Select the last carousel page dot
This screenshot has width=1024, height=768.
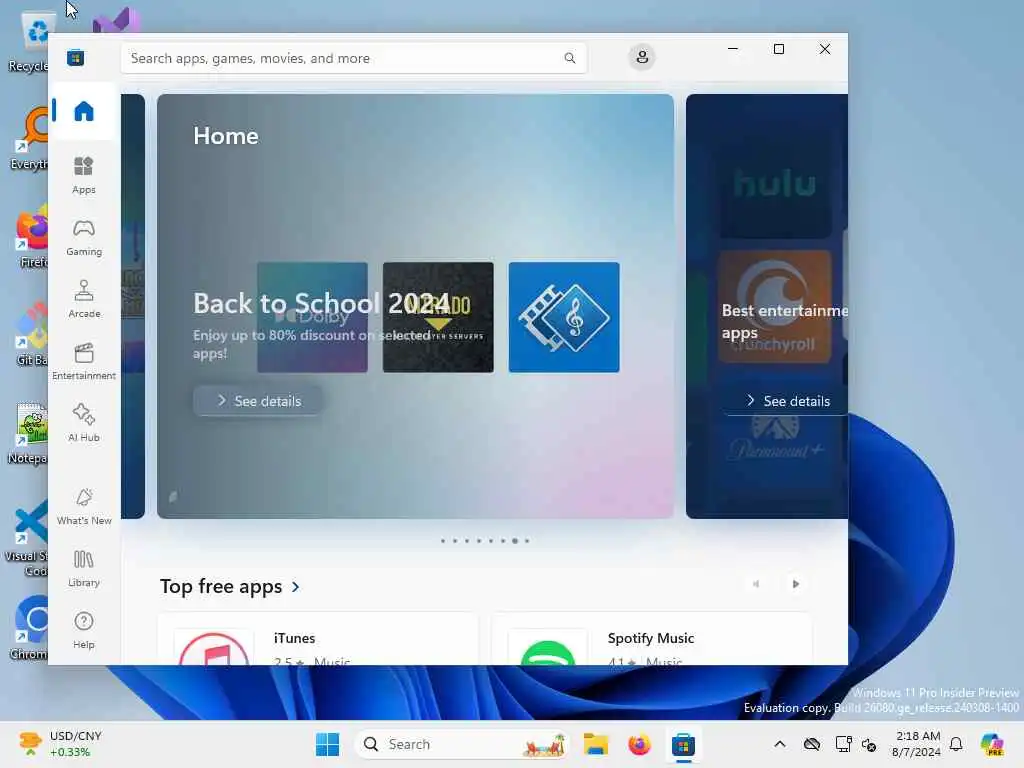tap(527, 541)
